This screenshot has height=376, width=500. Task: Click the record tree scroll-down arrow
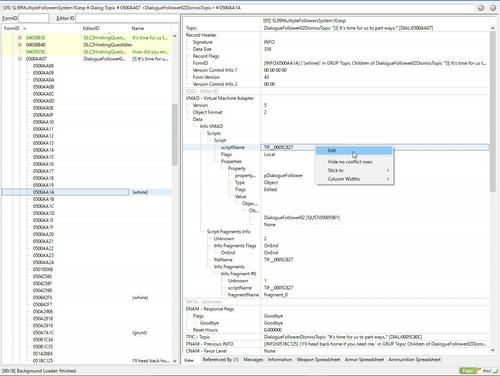coord(175,361)
